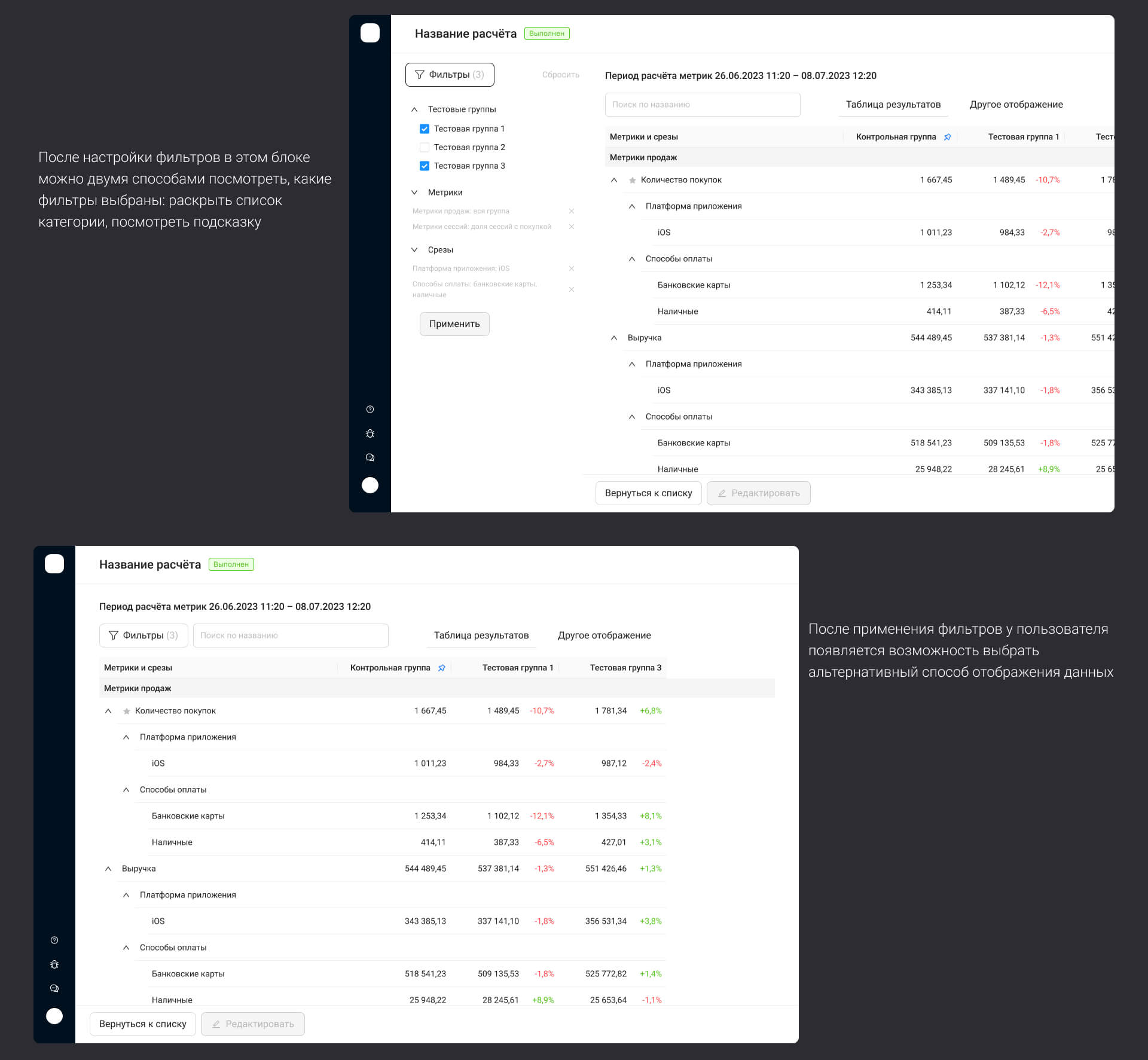Click the white user avatar circle in top sidebar

(x=370, y=485)
